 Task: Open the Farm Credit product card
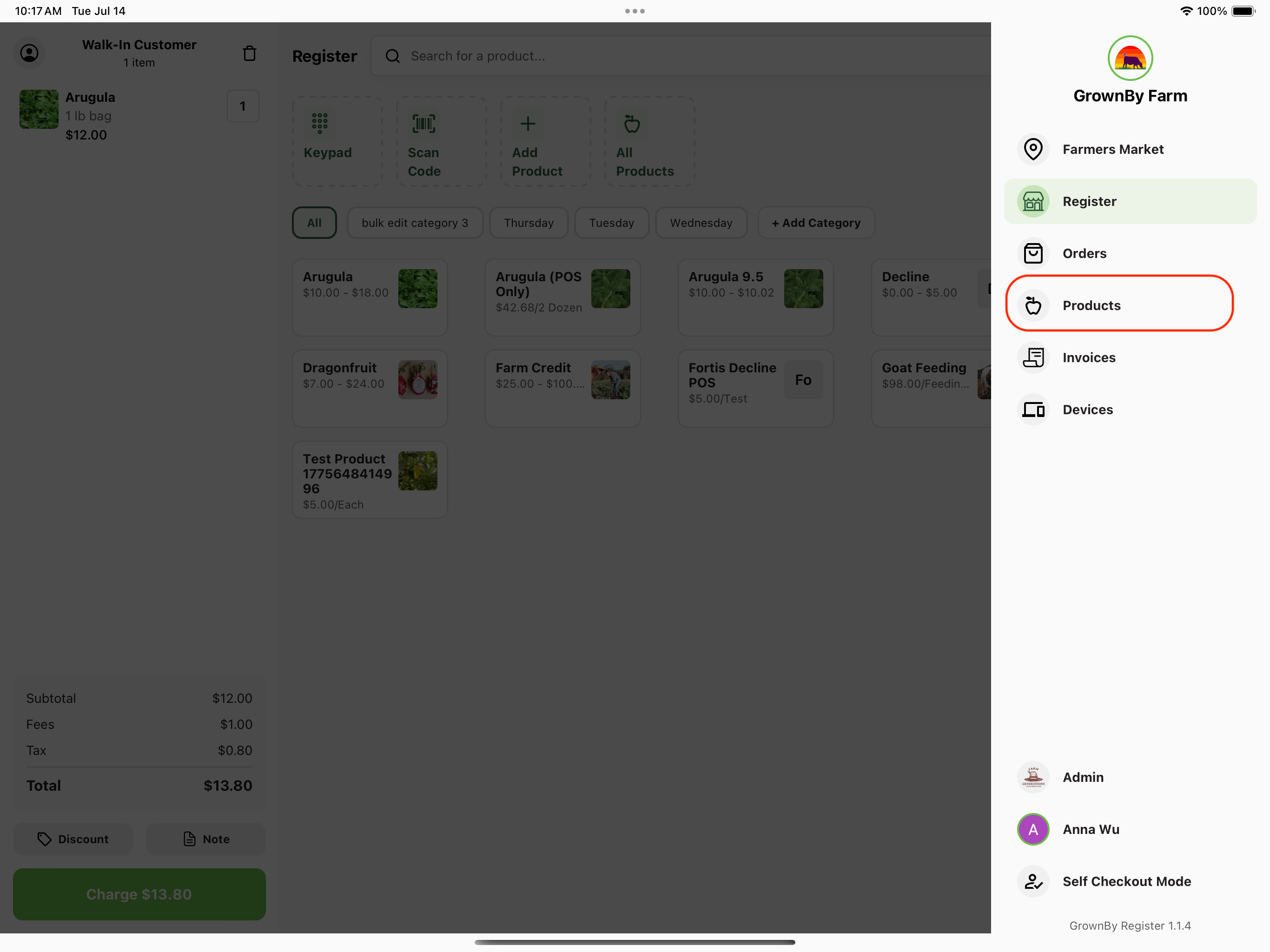[562, 389]
